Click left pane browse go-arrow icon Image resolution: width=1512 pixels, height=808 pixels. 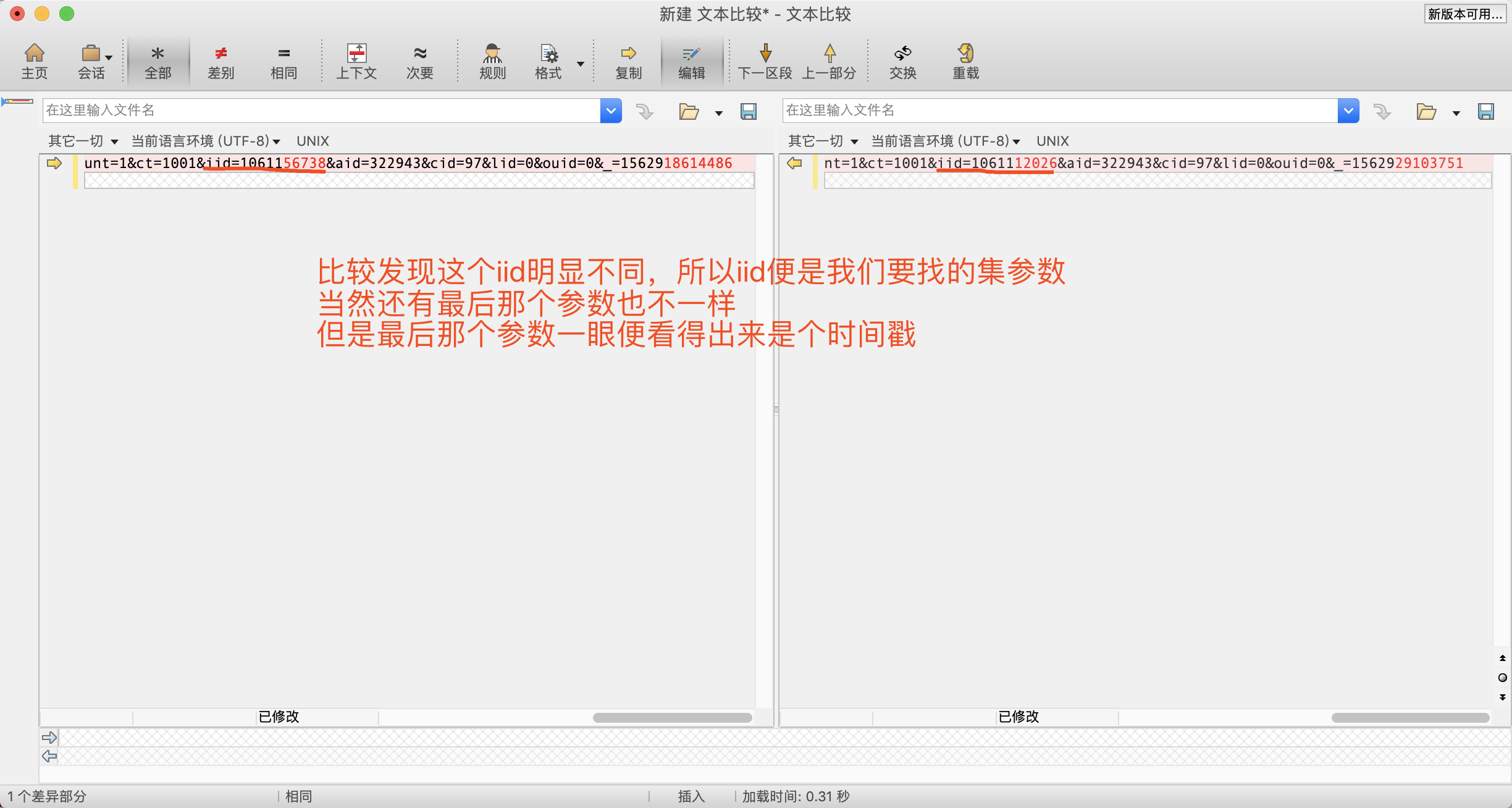645,111
